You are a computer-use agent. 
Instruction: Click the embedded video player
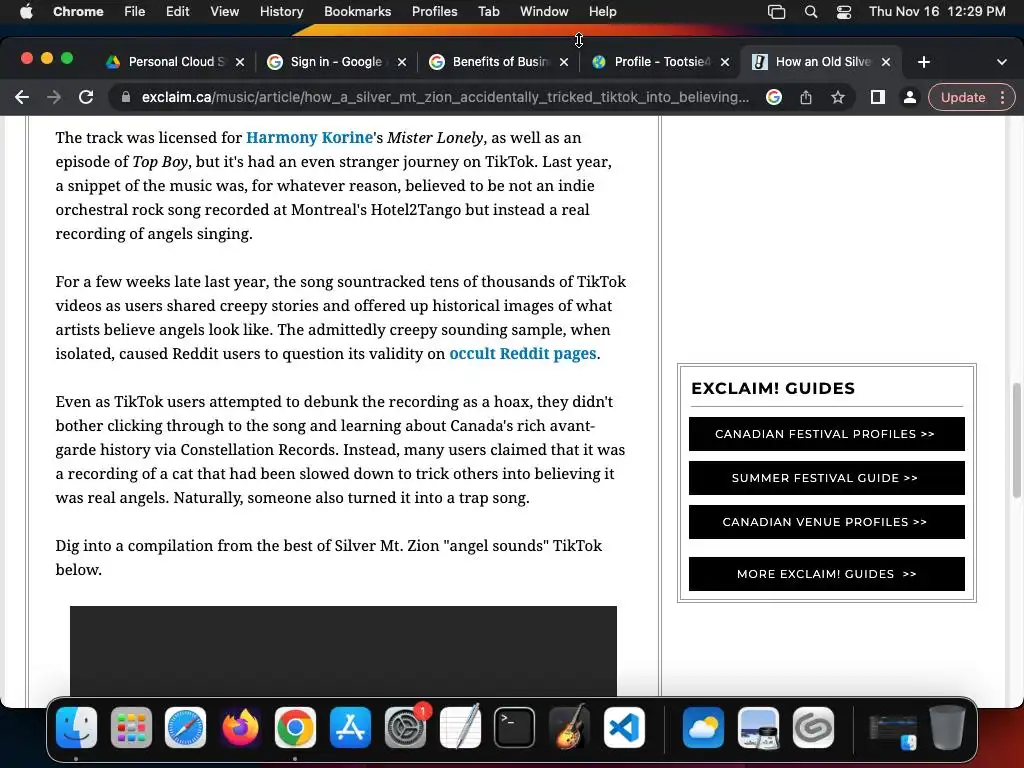click(343, 651)
